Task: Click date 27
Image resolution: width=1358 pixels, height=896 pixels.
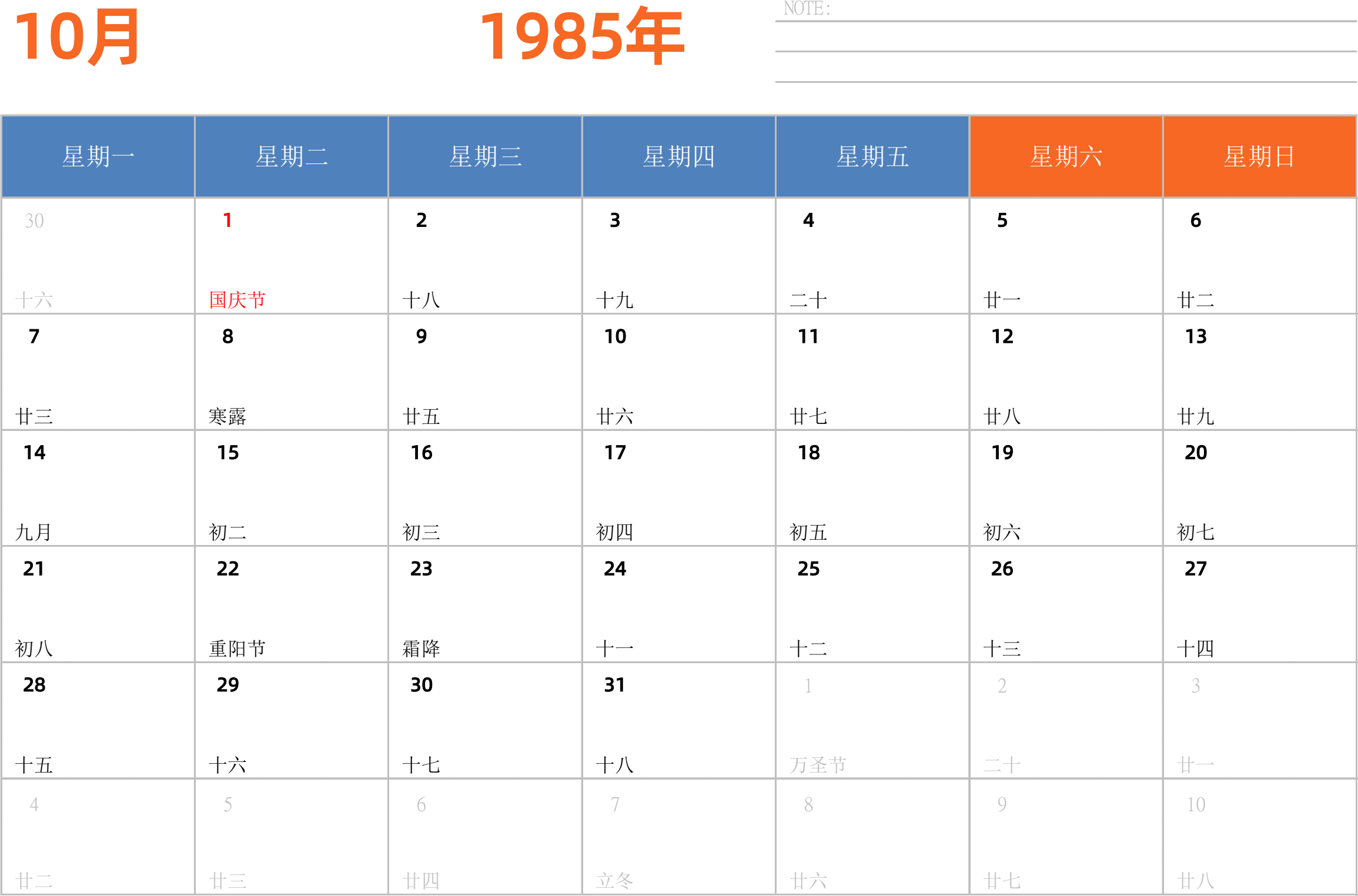Action: (1196, 569)
